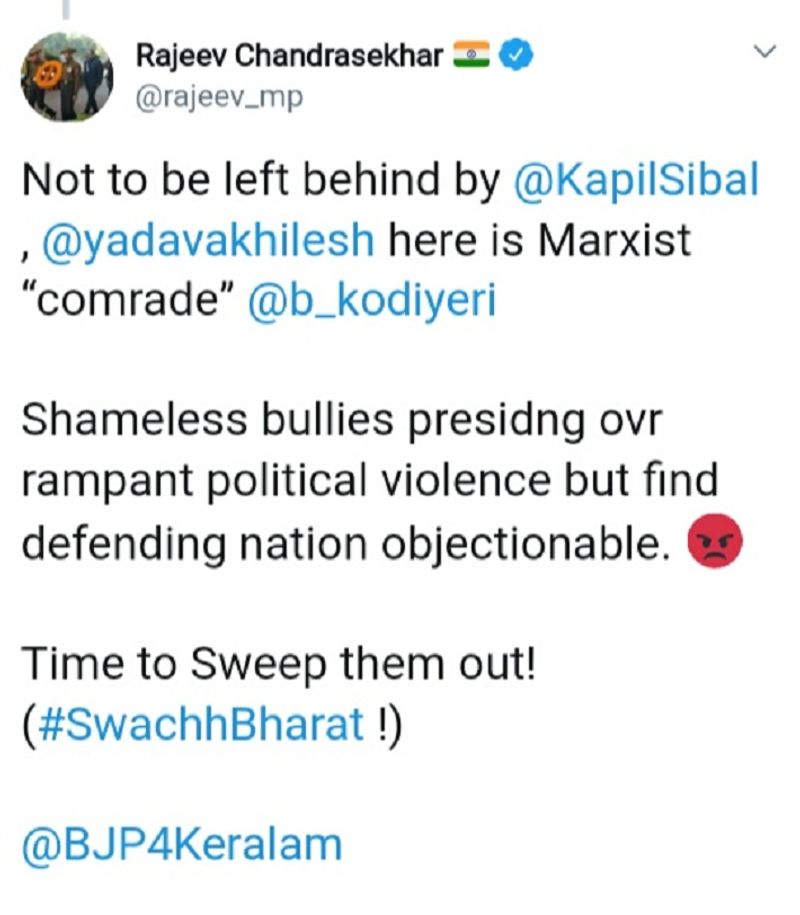Click the closing "!)" after the hashtag
This screenshot has height=915, width=800.
(386, 724)
